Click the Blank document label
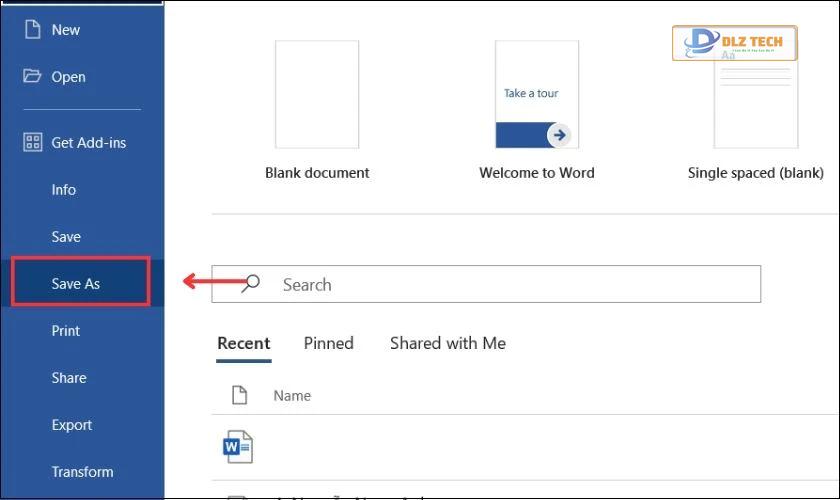 point(317,173)
